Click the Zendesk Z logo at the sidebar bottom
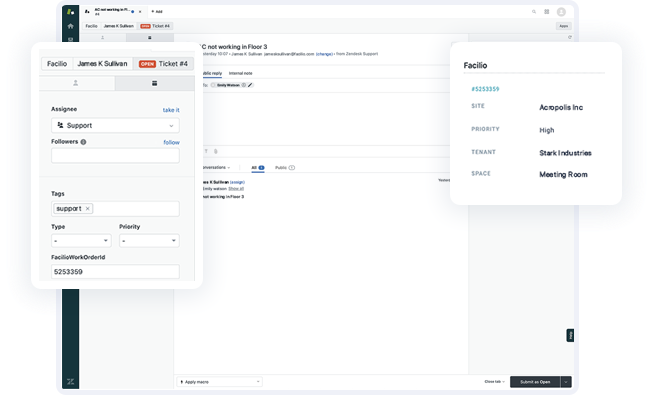This screenshot has width=653, height=395. [70, 381]
